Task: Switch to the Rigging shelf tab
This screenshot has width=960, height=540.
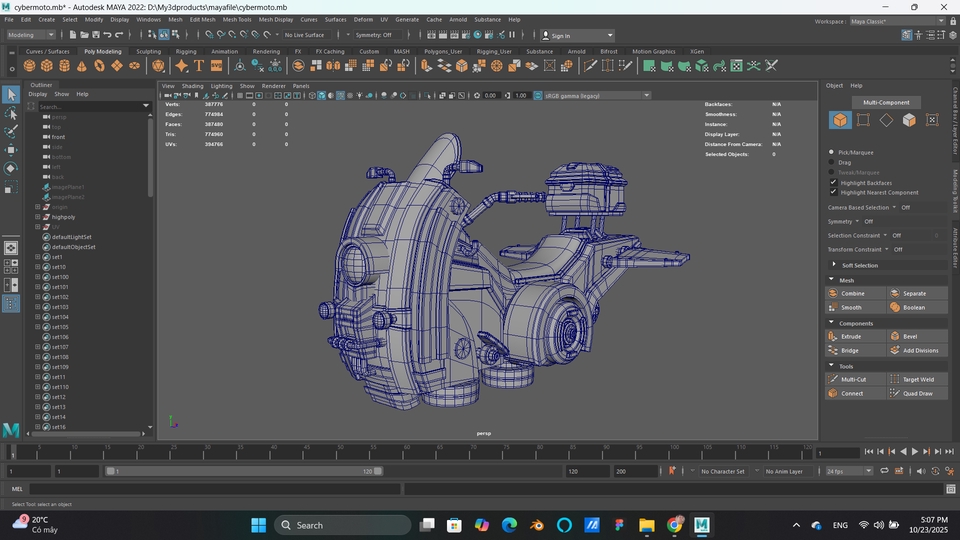Action: pyautogui.click(x=186, y=51)
